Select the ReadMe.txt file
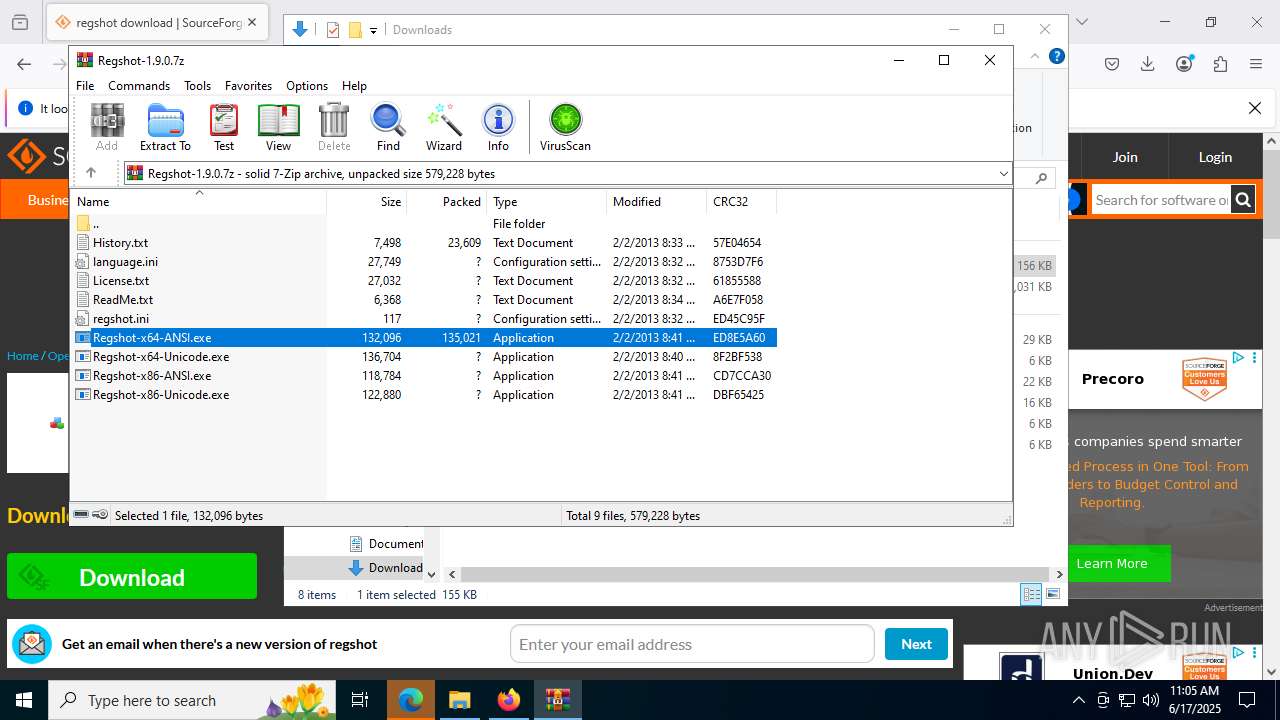The height and width of the screenshot is (720, 1280). 425,300
